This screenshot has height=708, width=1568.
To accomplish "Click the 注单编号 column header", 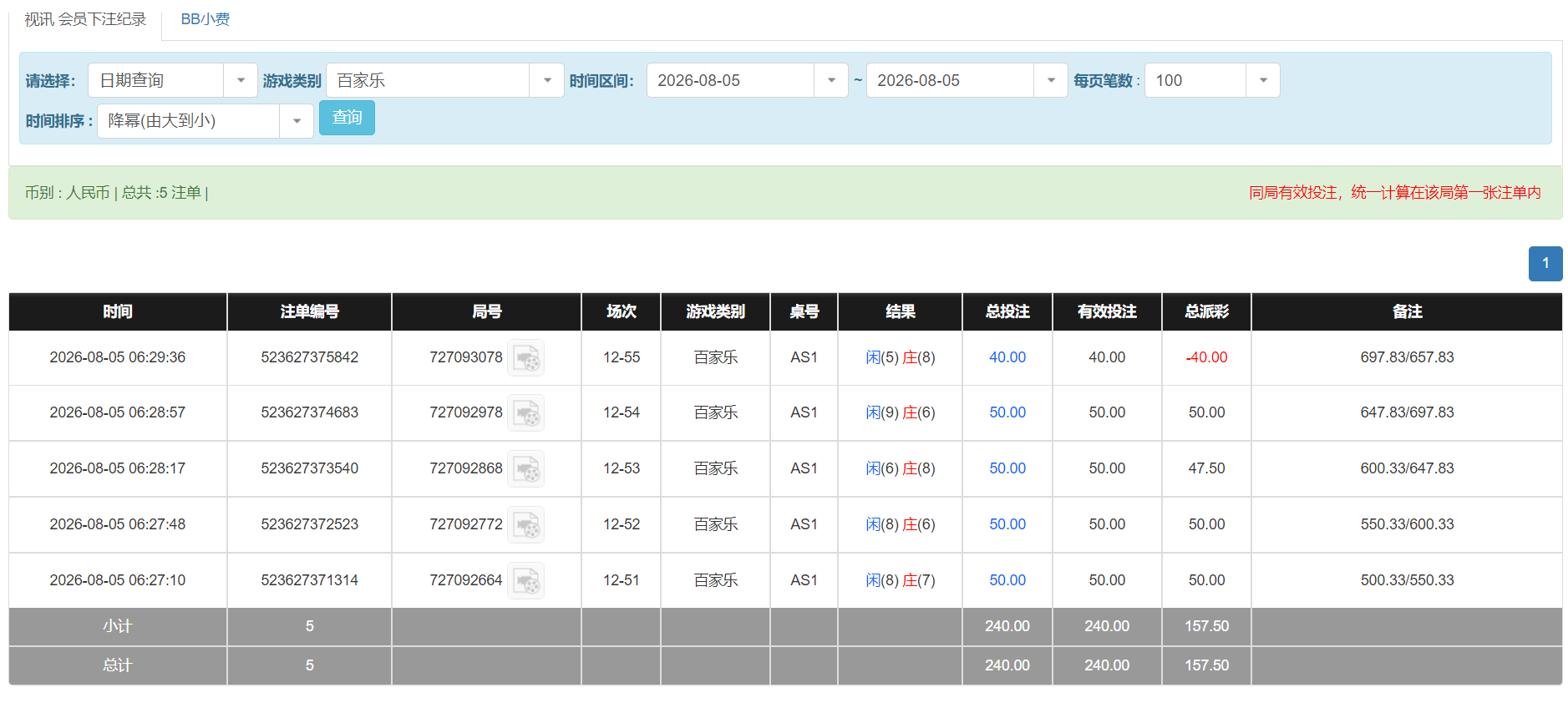I will tap(309, 311).
